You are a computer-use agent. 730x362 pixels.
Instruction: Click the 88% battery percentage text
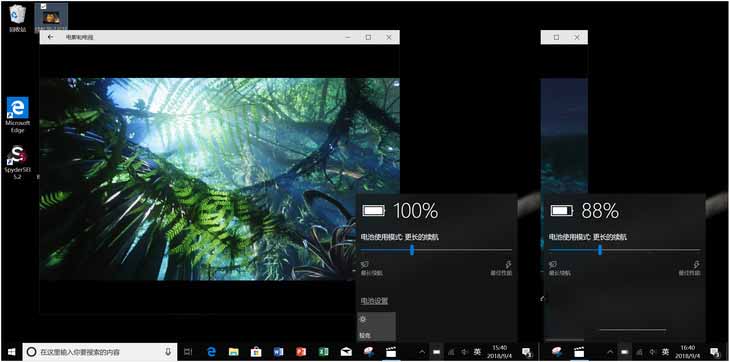click(x=600, y=211)
